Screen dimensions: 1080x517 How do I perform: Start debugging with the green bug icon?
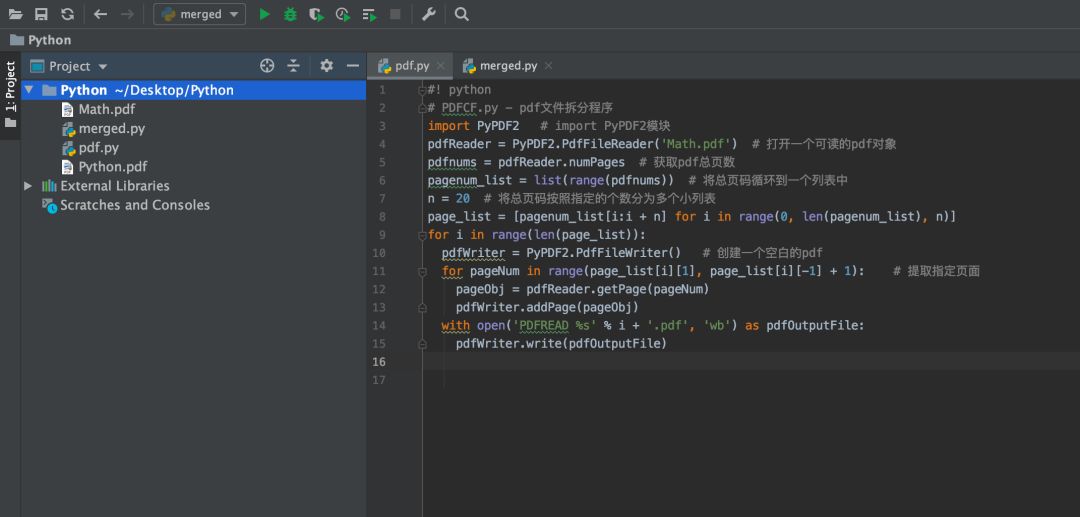click(x=290, y=14)
